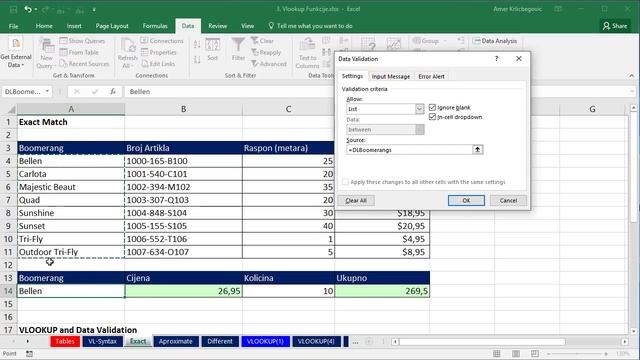640x360 pixels.
Task: Click the Select All corner triangle
Action: 11,109
